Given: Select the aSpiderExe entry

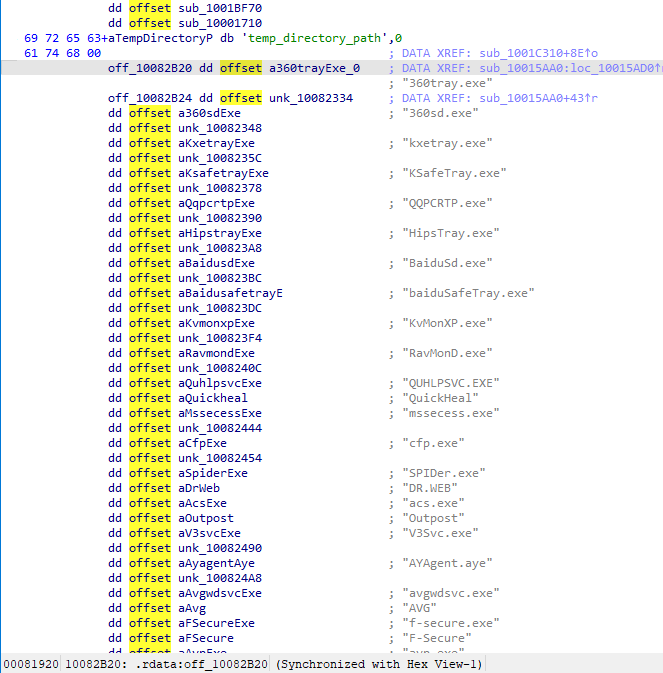Looking at the screenshot, I should (213, 474).
